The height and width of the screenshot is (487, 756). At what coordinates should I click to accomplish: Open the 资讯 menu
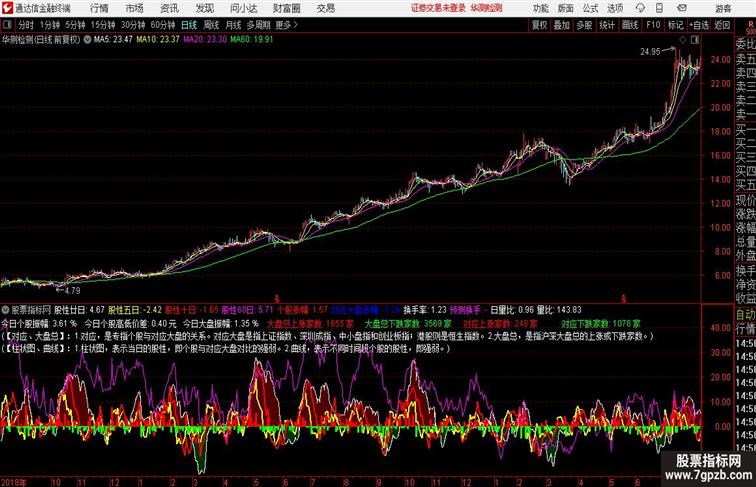click(169, 8)
